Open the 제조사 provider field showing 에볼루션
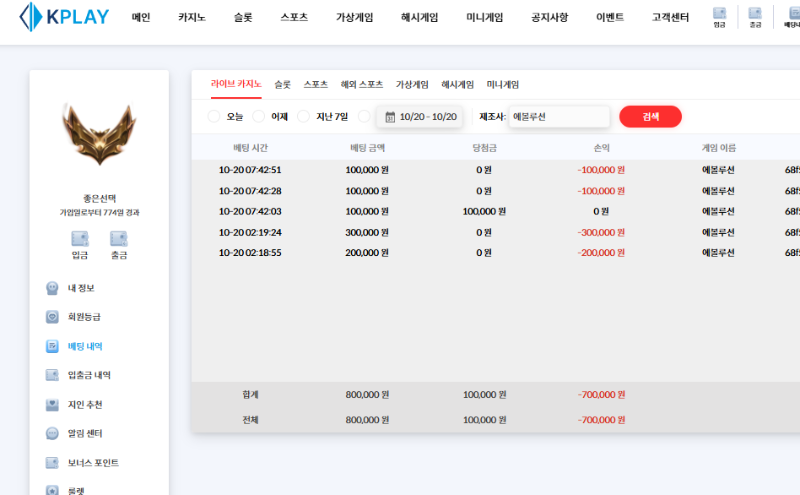This screenshot has width=800, height=495. point(558,117)
